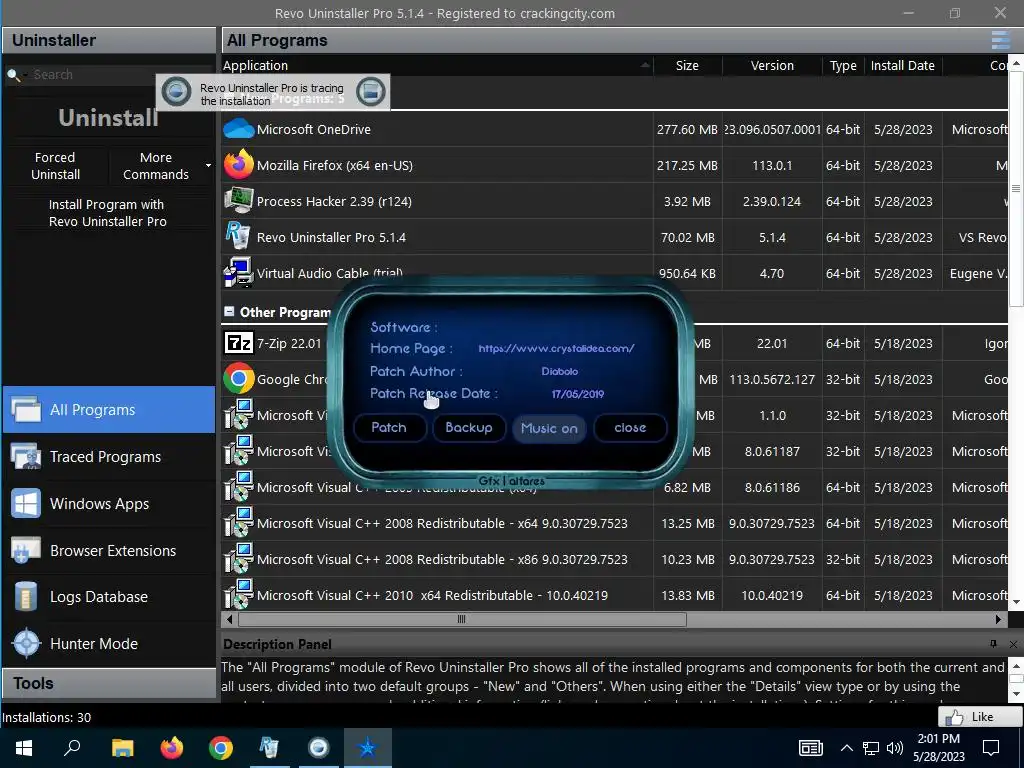Click the Like thumbs-up button

(978, 716)
